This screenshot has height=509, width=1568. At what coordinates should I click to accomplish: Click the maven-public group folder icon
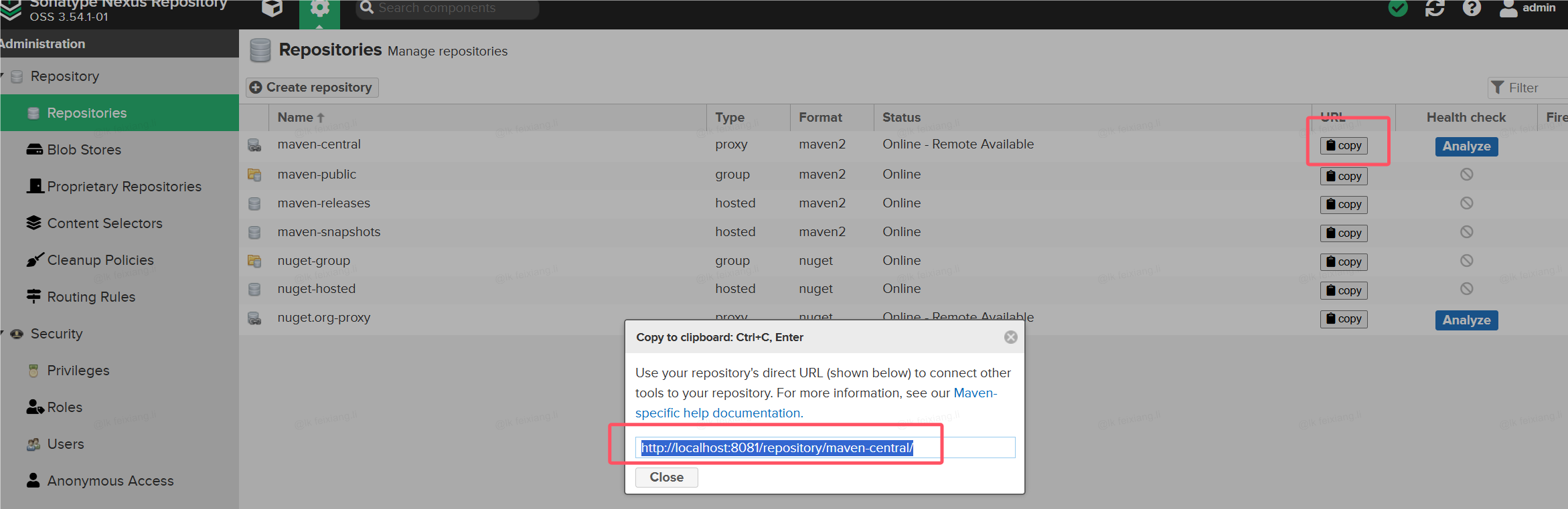[254, 175]
